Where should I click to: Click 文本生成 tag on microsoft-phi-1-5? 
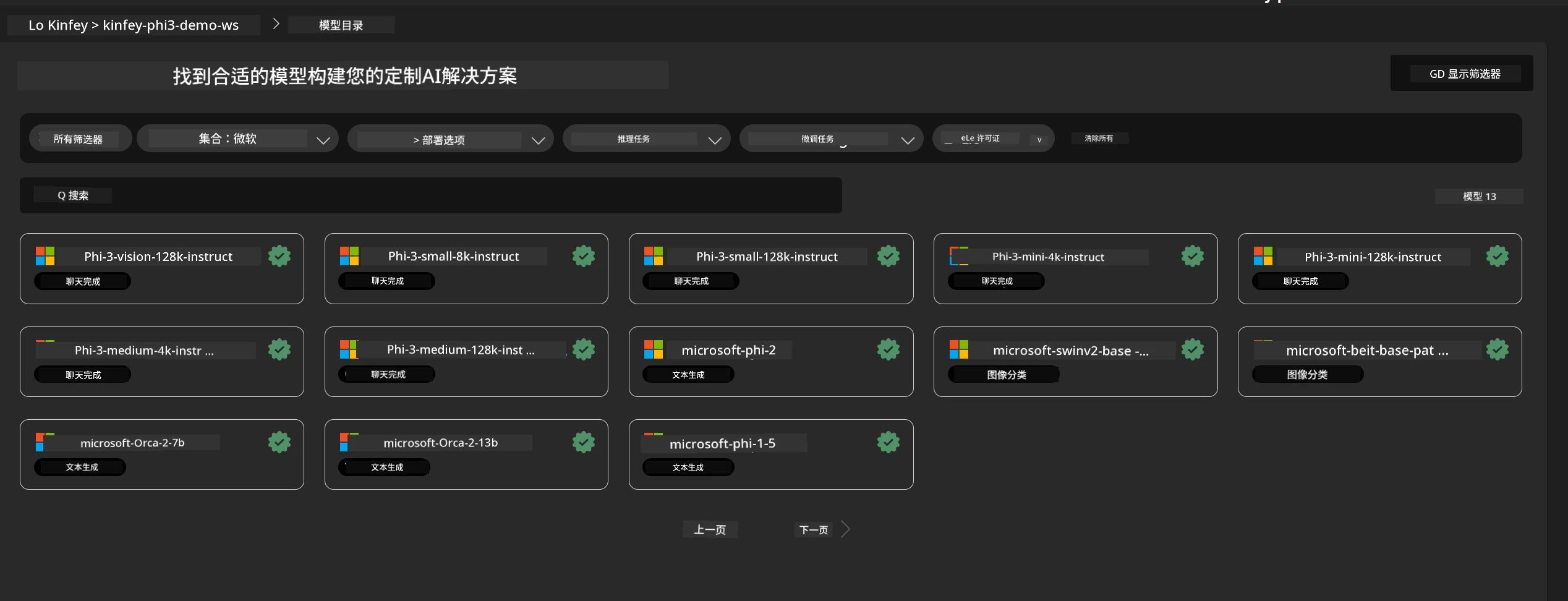click(x=688, y=467)
